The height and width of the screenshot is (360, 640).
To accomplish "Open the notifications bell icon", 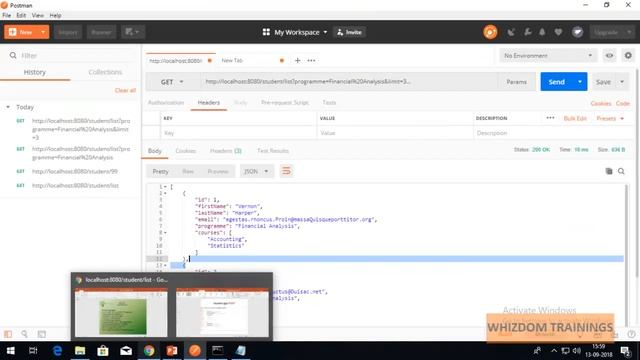I will pos(542,32).
